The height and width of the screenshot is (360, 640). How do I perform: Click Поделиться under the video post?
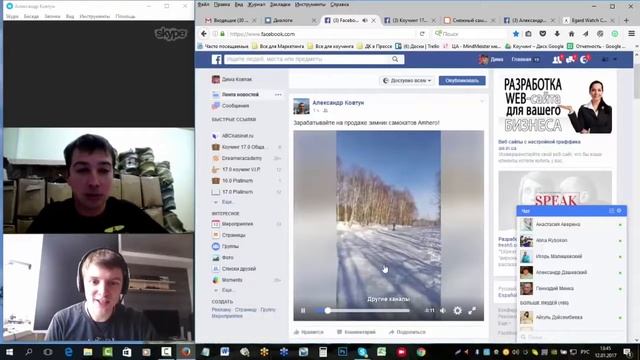point(407,332)
